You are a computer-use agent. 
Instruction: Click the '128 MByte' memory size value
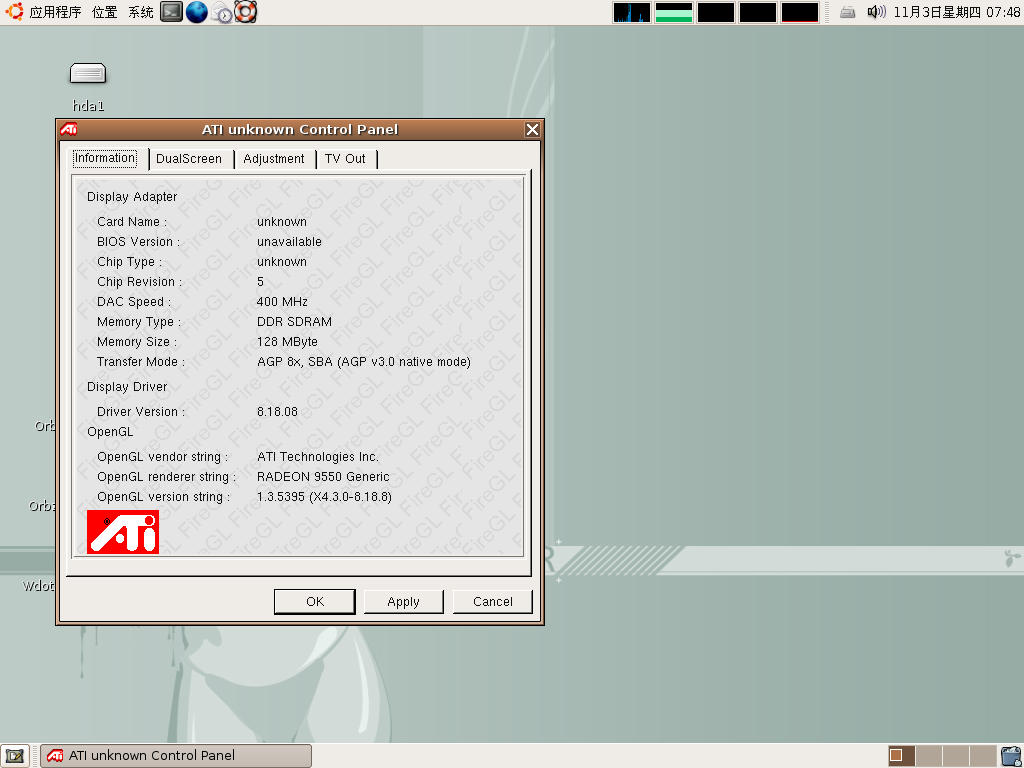click(287, 342)
